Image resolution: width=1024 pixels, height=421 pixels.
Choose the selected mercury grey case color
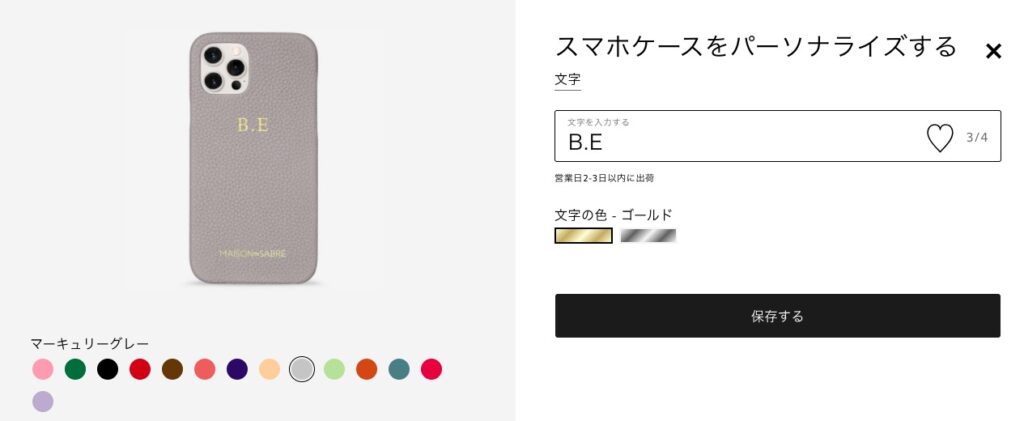coord(302,369)
